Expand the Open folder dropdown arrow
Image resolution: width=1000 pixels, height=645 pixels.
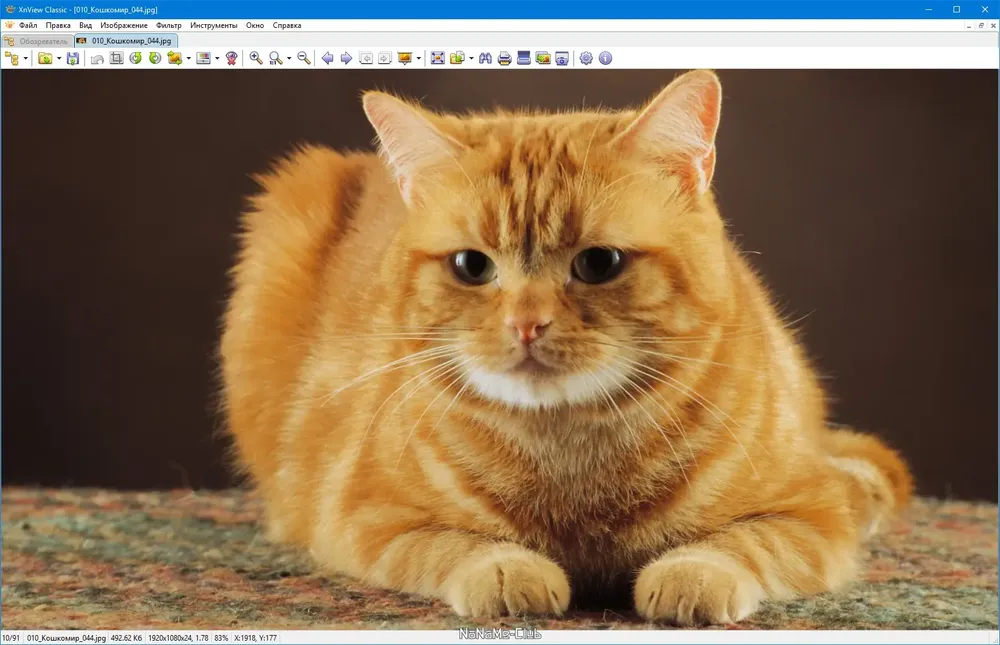click(x=59, y=59)
